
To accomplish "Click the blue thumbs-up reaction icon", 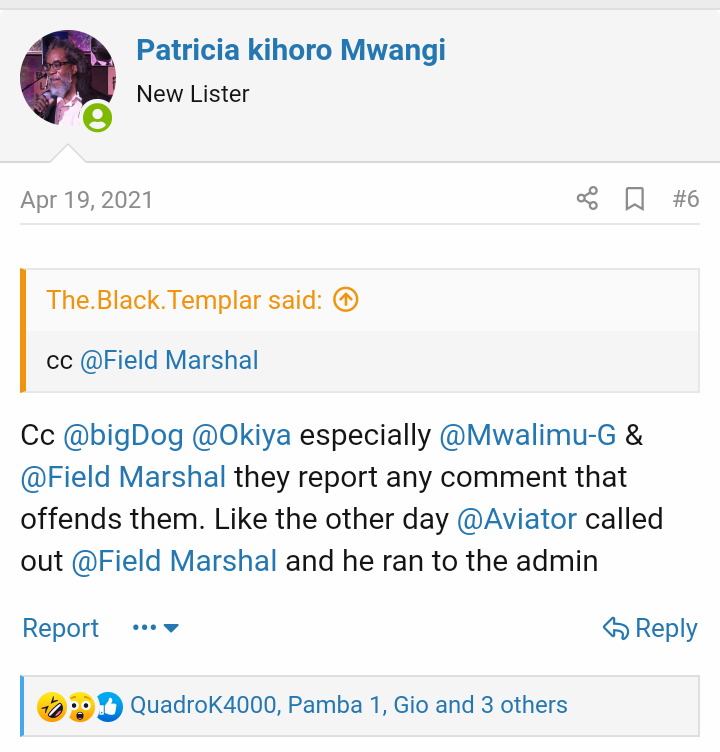I will coord(108,706).
